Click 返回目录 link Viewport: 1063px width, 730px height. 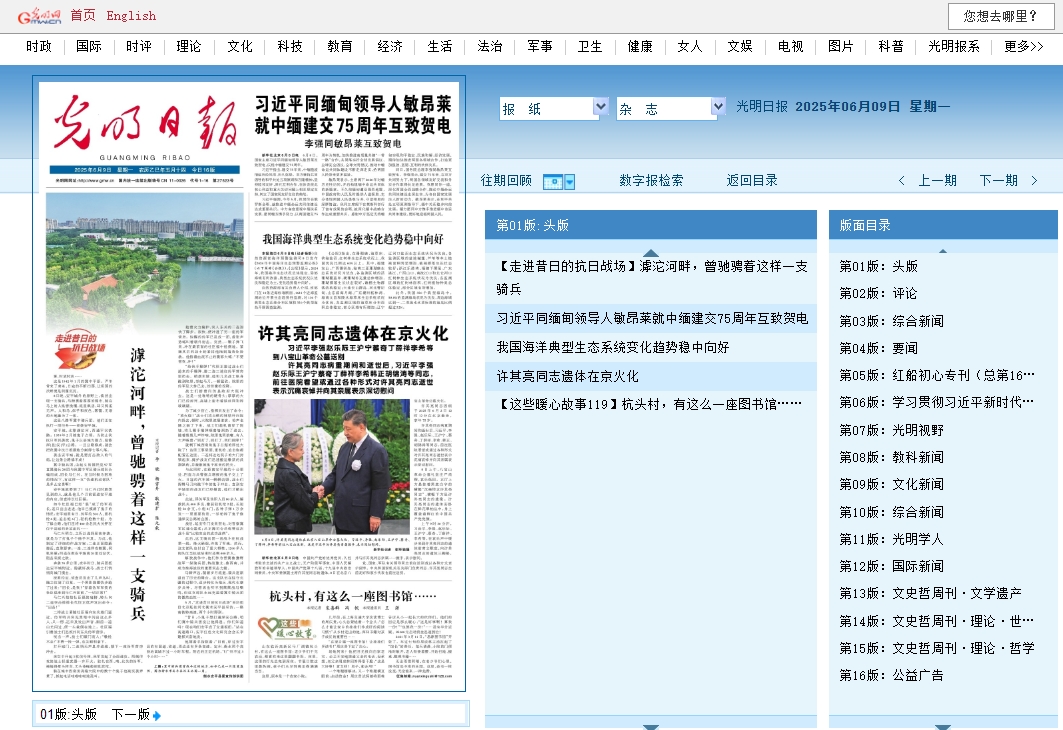click(752, 180)
